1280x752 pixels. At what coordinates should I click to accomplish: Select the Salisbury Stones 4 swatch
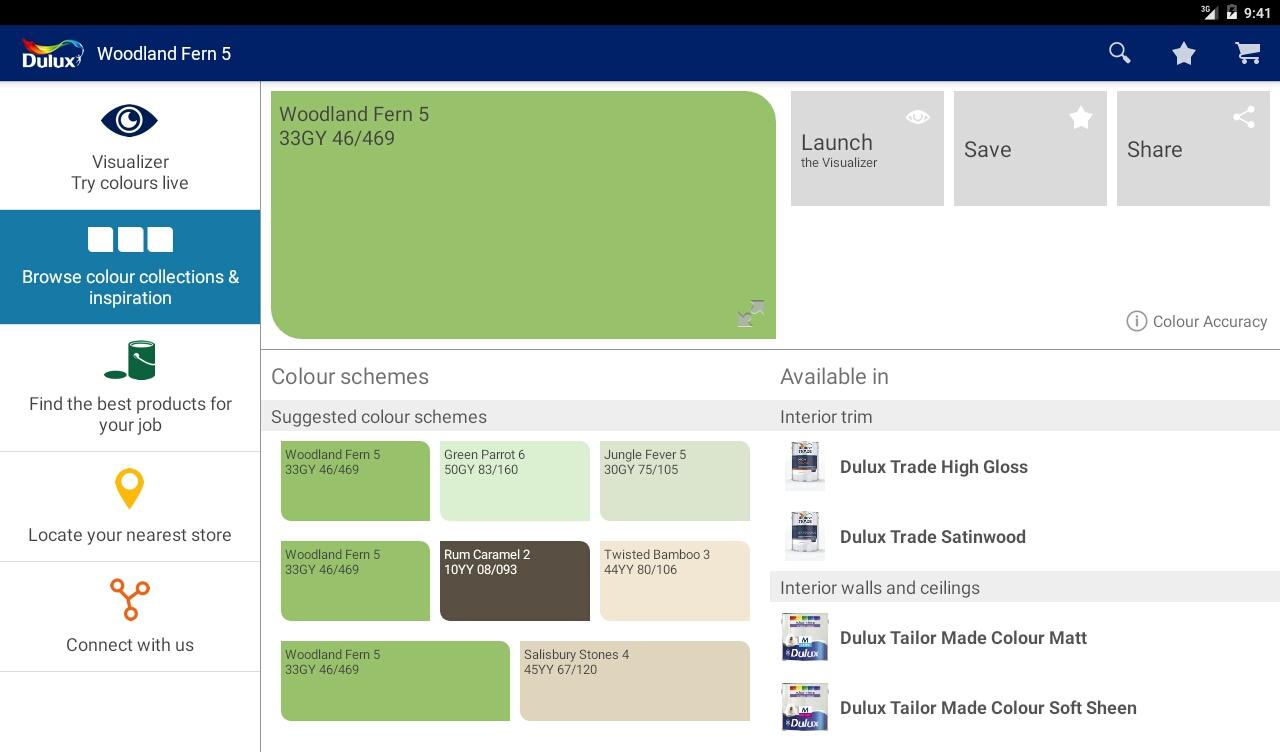pyautogui.click(x=635, y=681)
